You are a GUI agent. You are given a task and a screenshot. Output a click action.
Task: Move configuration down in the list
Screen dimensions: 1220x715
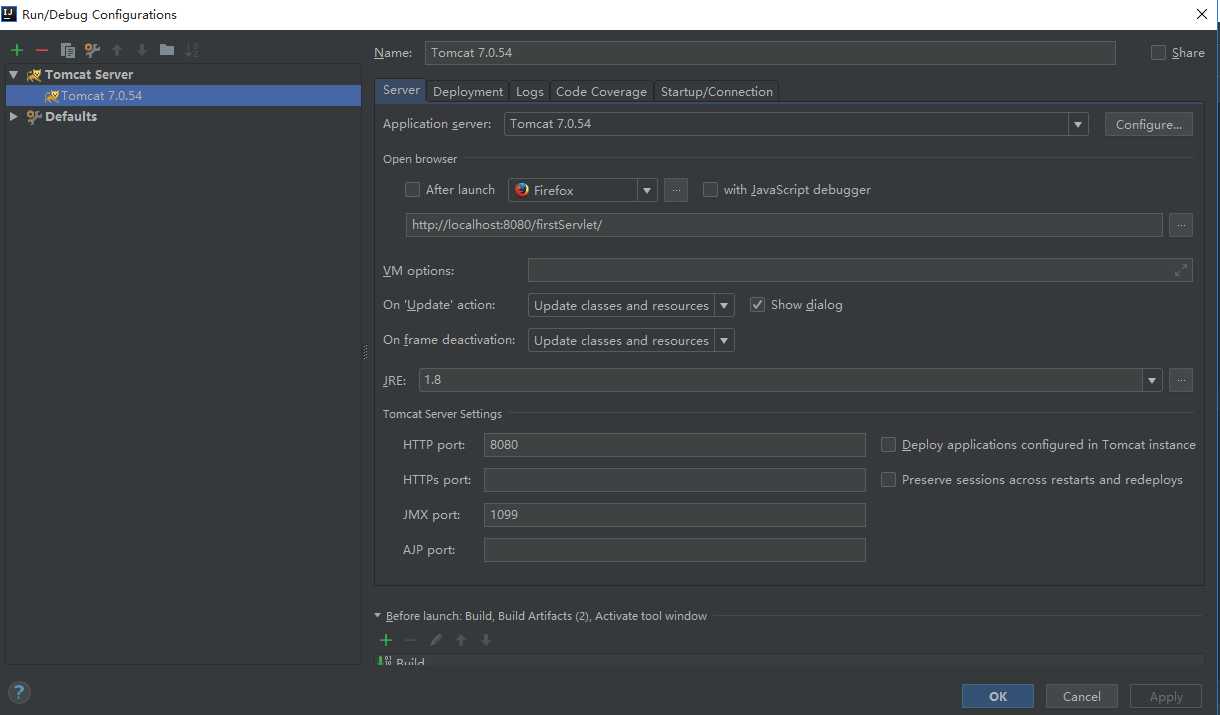pyautogui.click(x=142, y=50)
